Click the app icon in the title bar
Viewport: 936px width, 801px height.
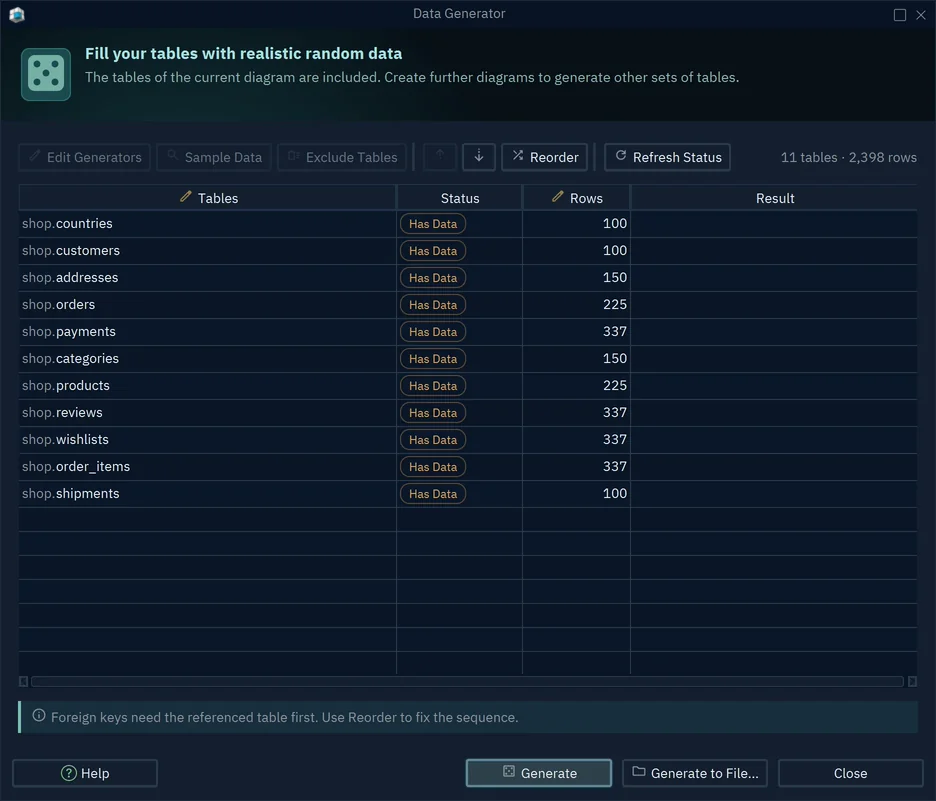(17, 14)
